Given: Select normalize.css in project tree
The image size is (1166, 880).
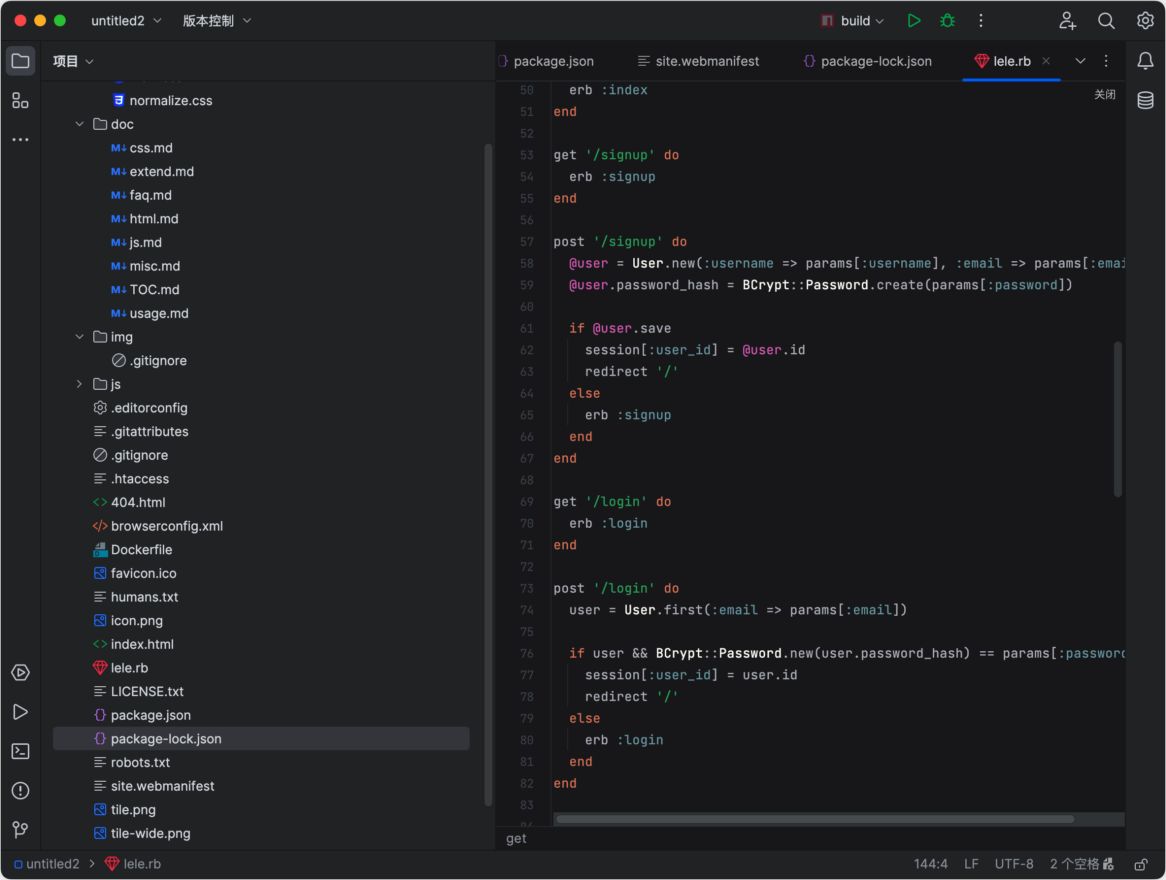Looking at the screenshot, I should point(162,100).
